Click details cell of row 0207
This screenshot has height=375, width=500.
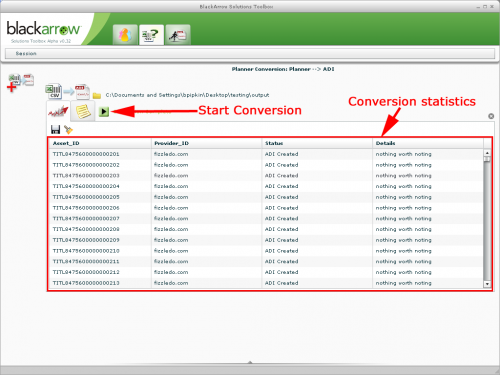[x=428, y=219]
